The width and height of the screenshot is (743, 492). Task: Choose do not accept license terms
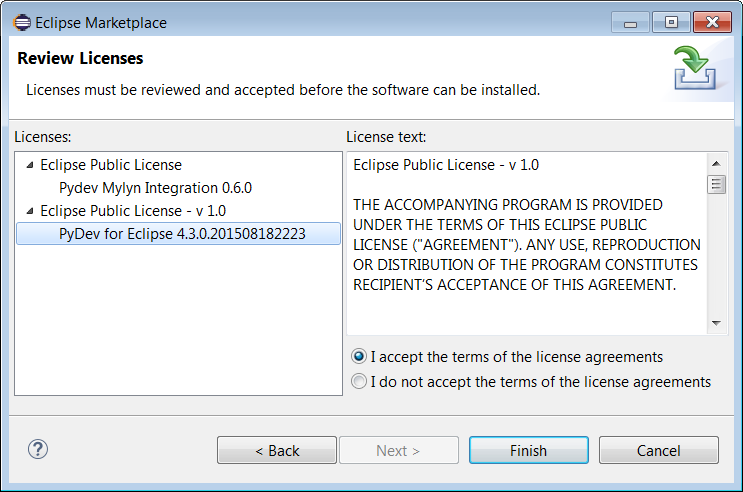(359, 382)
